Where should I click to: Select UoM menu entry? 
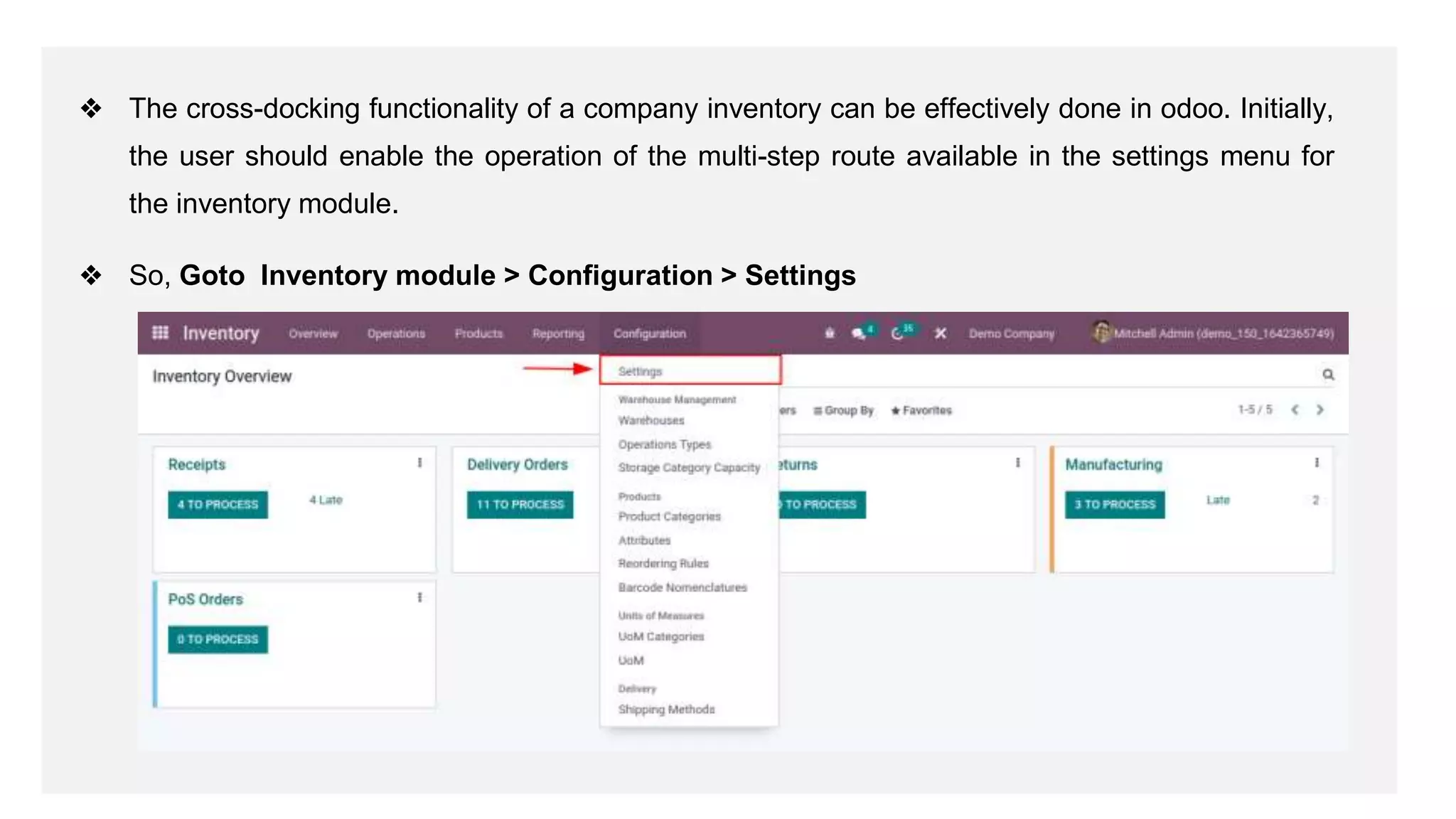(631, 660)
